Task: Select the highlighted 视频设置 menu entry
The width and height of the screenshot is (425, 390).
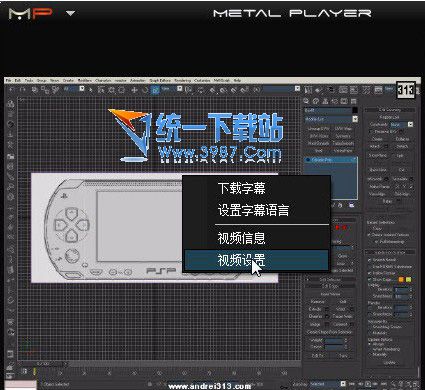Action: [x=256, y=260]
